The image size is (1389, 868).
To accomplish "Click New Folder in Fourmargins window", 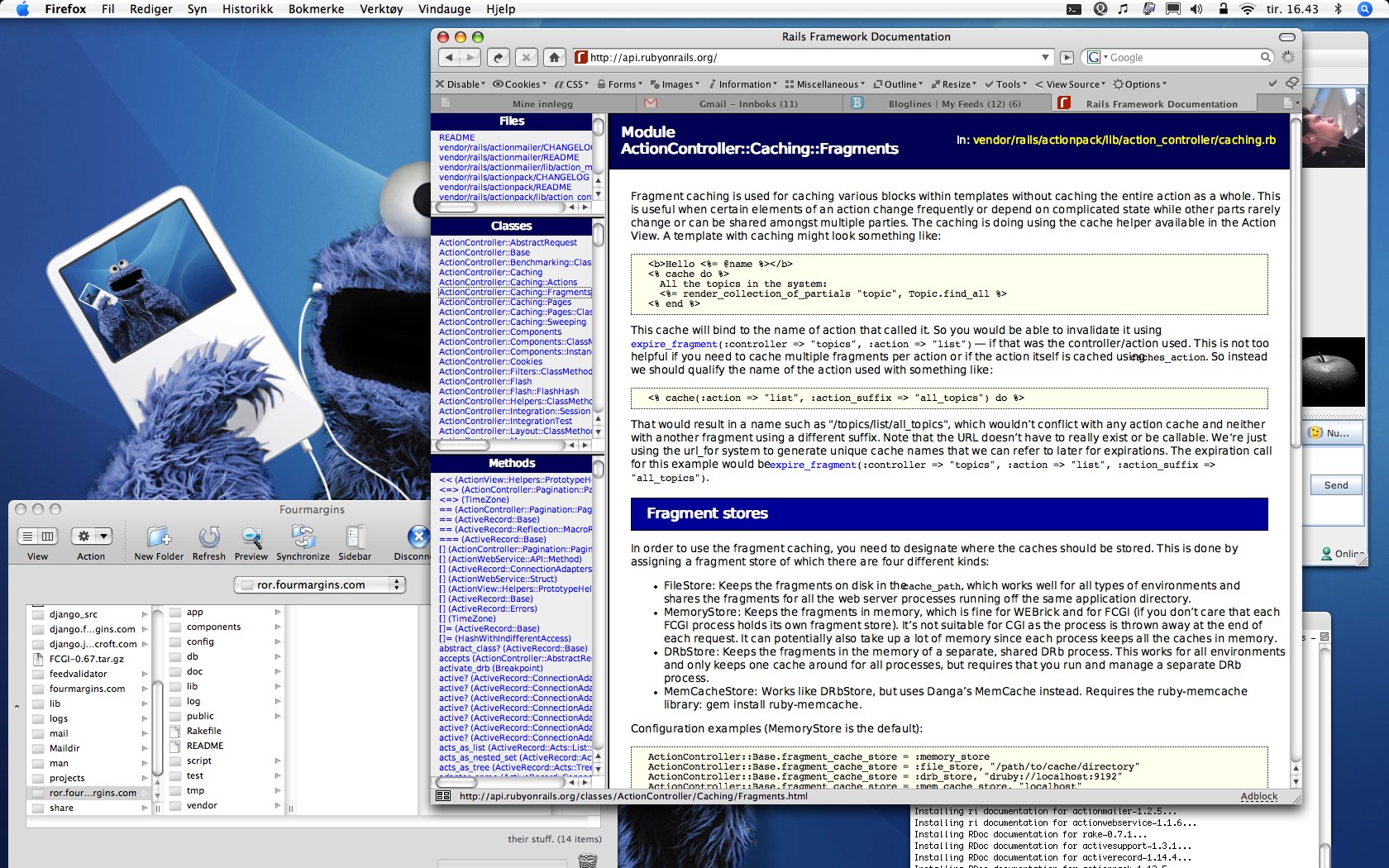I will 159,543.
